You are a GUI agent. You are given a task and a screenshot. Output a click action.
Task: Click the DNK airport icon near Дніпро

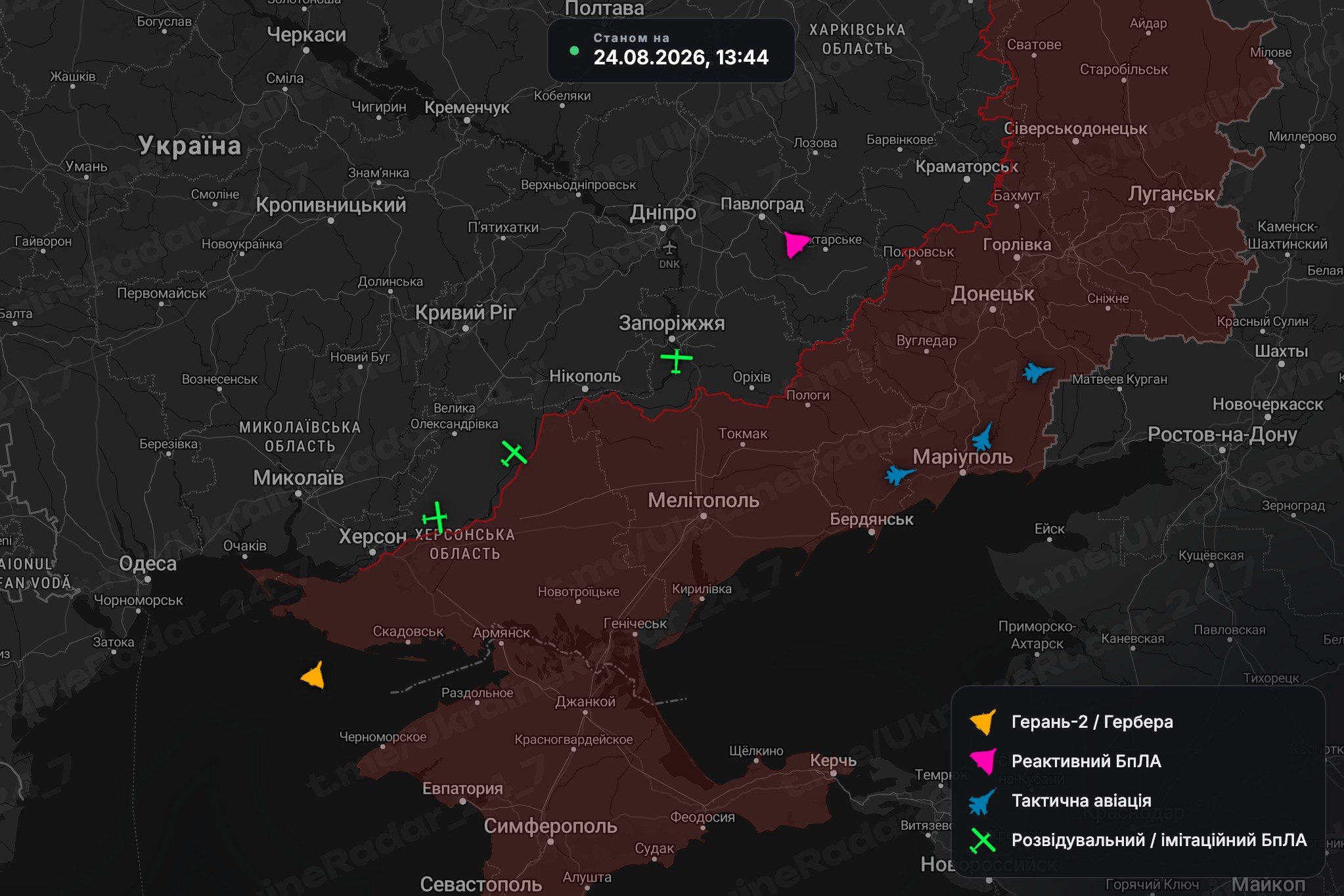[669, 248]
